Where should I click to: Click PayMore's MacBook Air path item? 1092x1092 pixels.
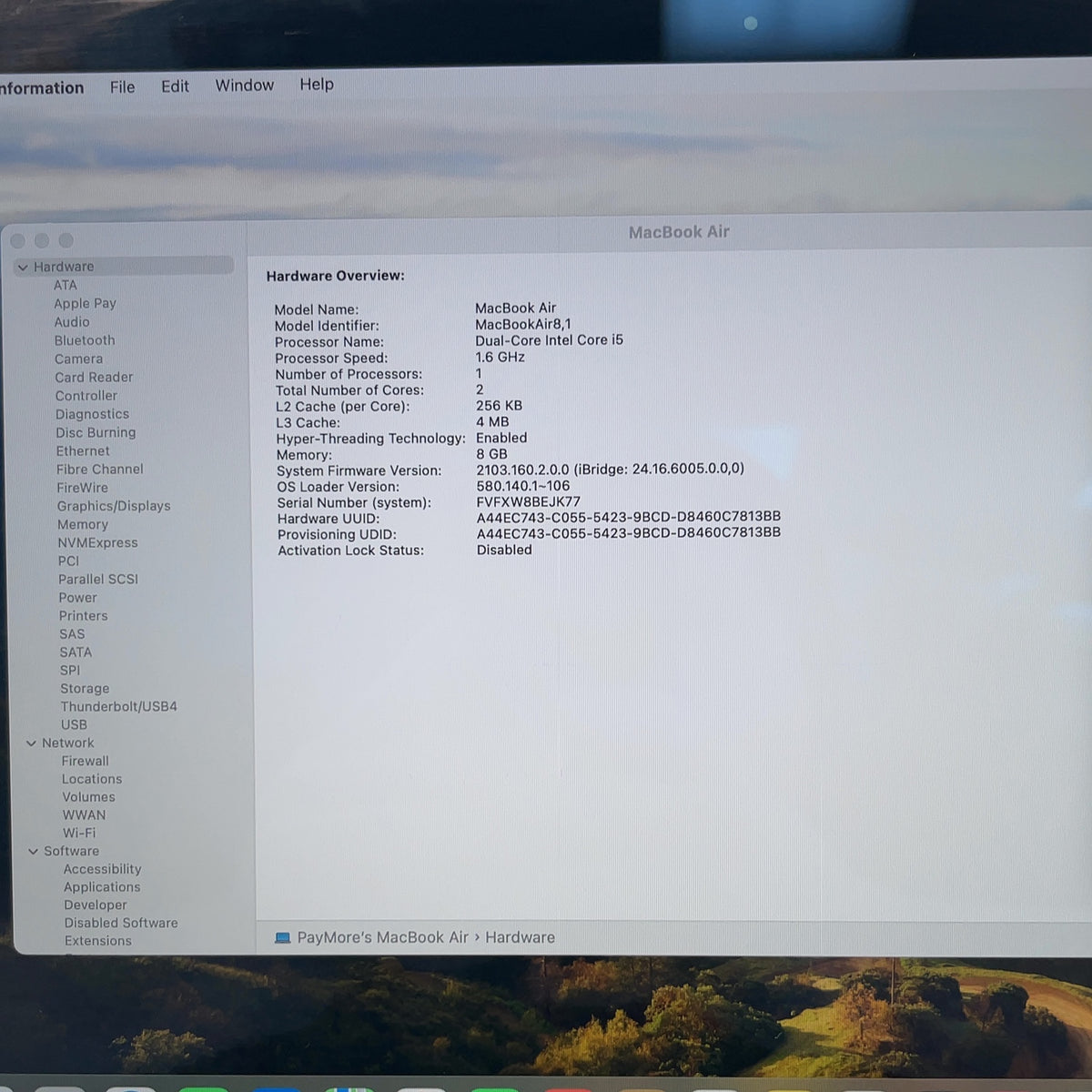point(382,937)
